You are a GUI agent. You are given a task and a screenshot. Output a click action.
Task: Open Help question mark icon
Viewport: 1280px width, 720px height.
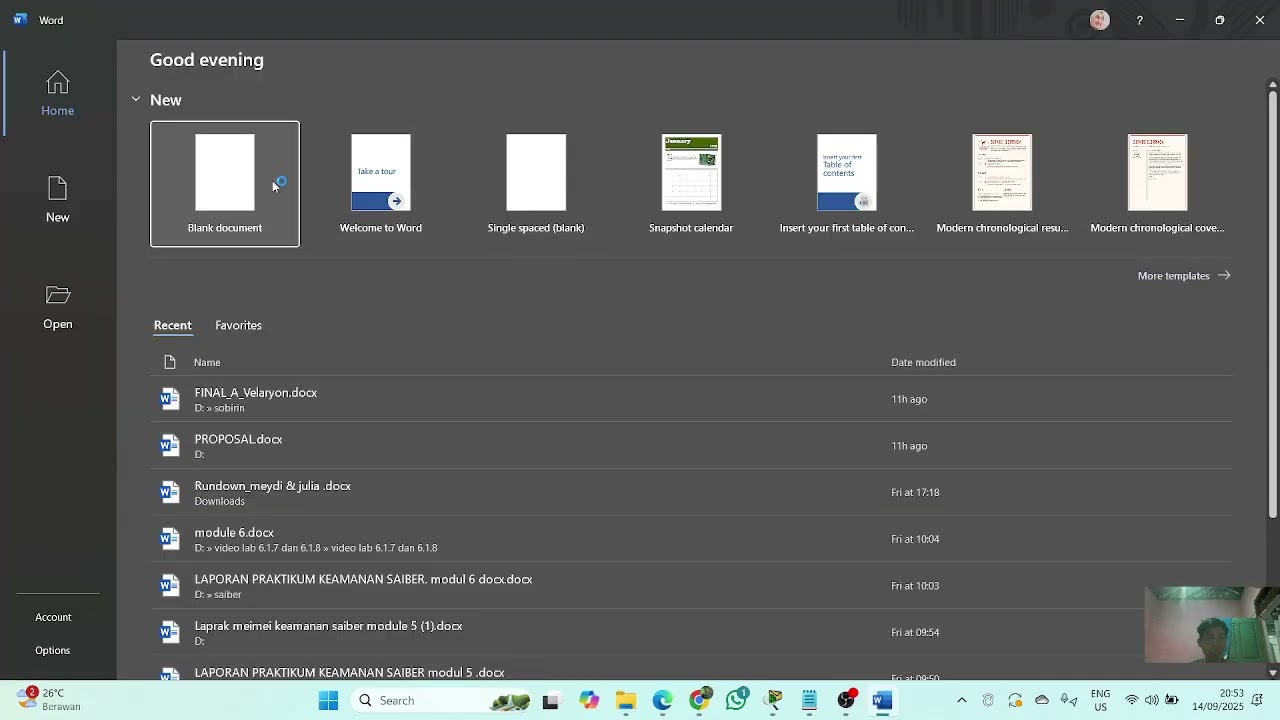coord(1139,20)
